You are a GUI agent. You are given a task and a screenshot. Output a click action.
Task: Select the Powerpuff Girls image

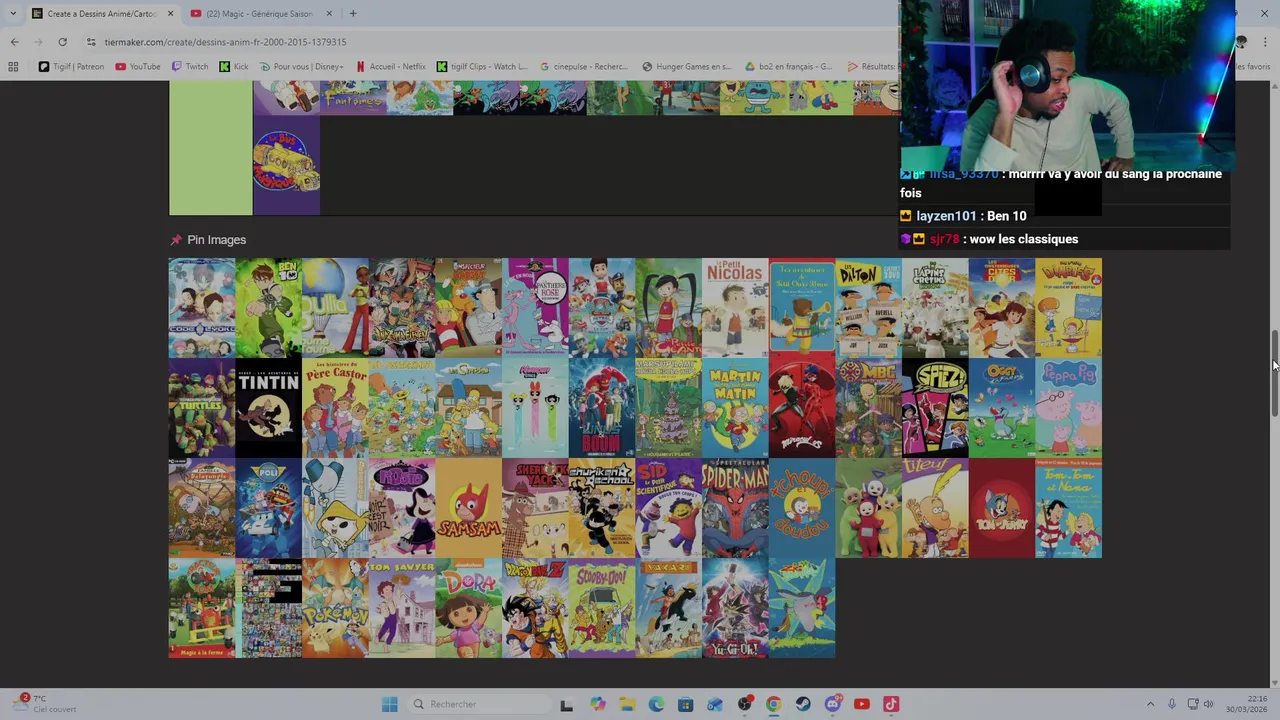point(535,408)
